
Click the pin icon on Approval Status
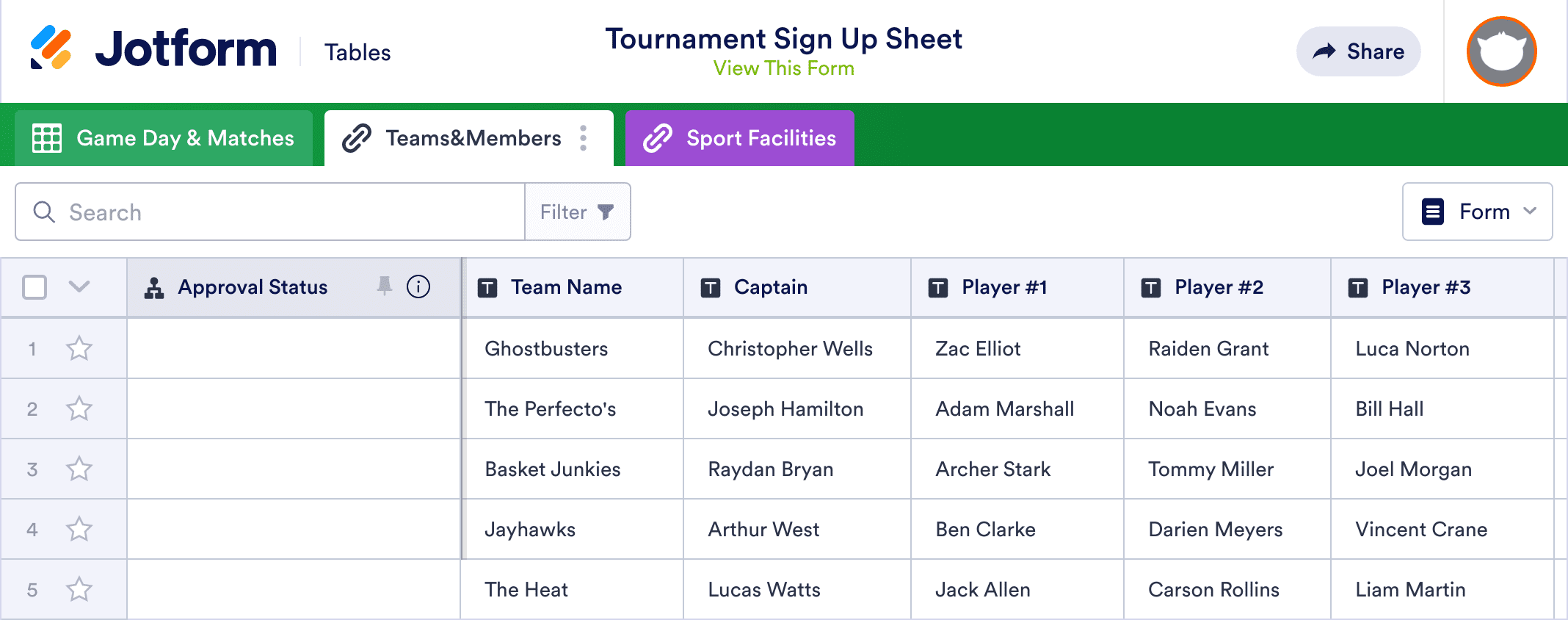click(384, 286)
